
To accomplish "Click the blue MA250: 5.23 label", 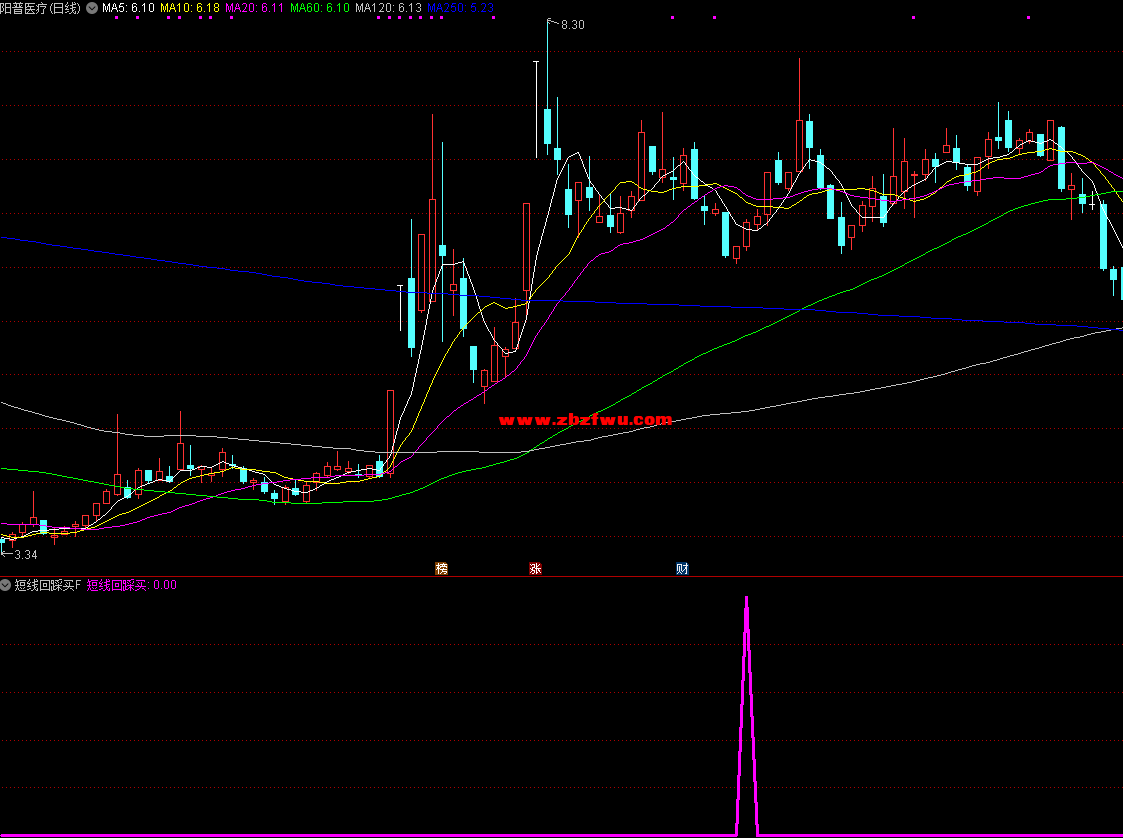I will click(x=461, y=8).
